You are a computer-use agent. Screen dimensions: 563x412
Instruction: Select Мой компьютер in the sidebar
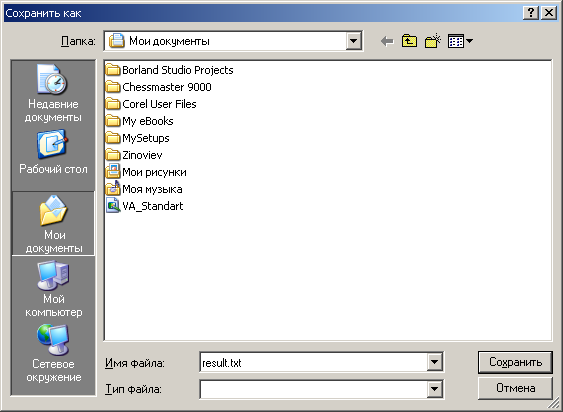[53, 290]
